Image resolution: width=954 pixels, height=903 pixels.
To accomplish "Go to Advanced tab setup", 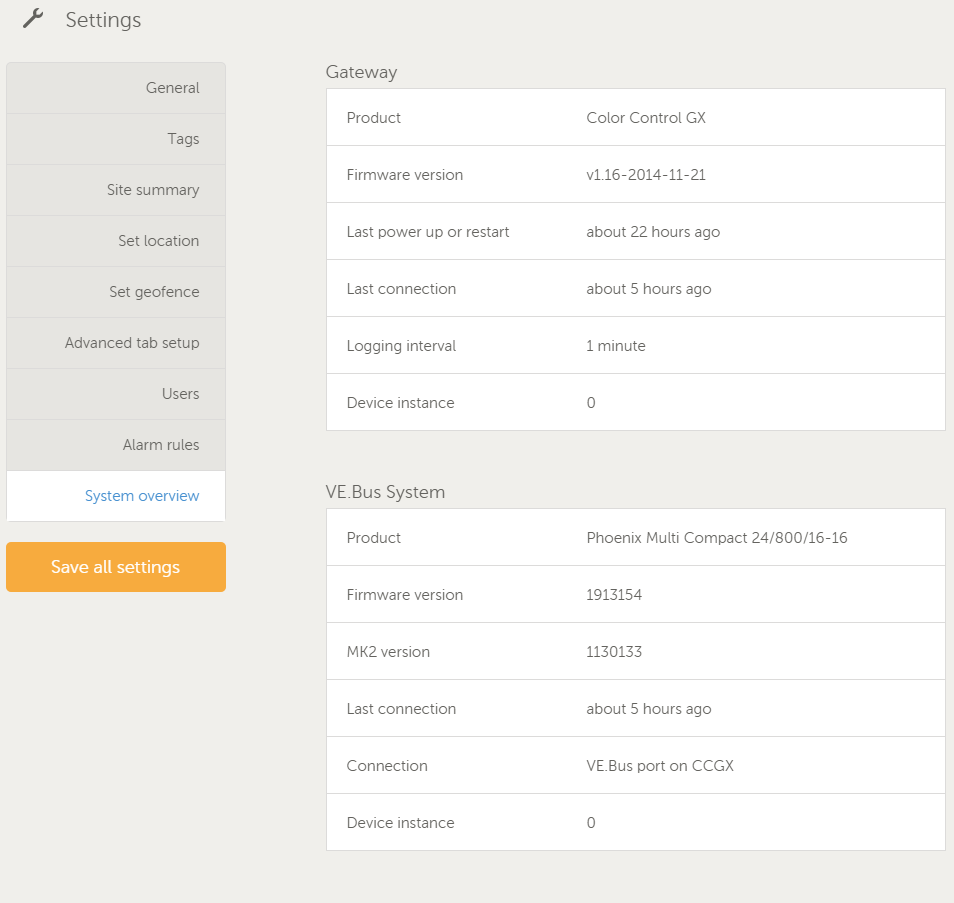I will (x=116, y=343).
